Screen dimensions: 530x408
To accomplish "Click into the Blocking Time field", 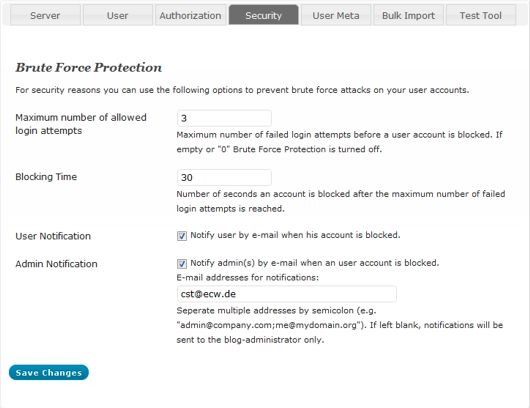I will [x=224, y=177].
